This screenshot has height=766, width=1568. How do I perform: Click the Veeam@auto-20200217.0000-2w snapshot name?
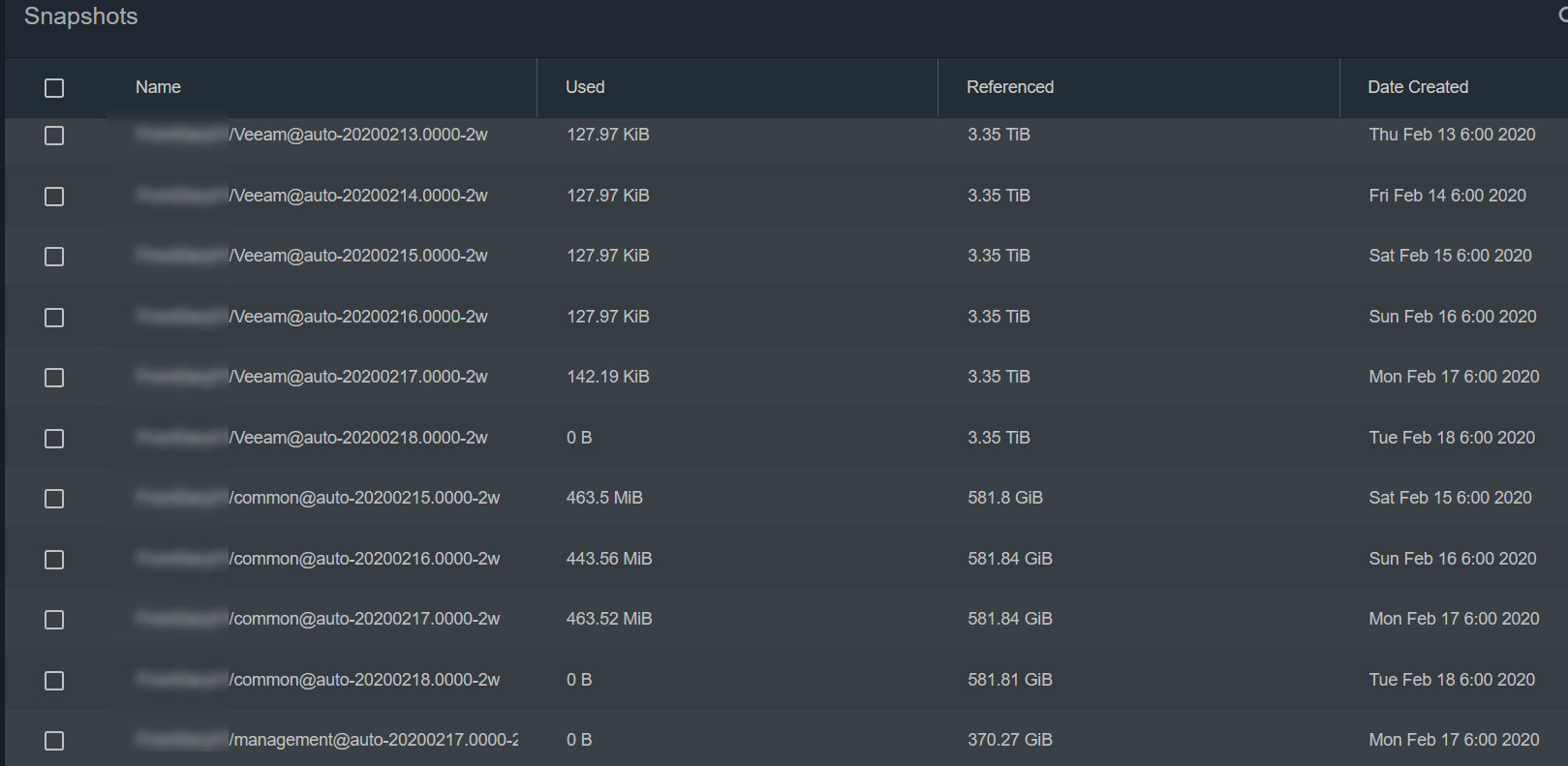click(x=357, y=377)
